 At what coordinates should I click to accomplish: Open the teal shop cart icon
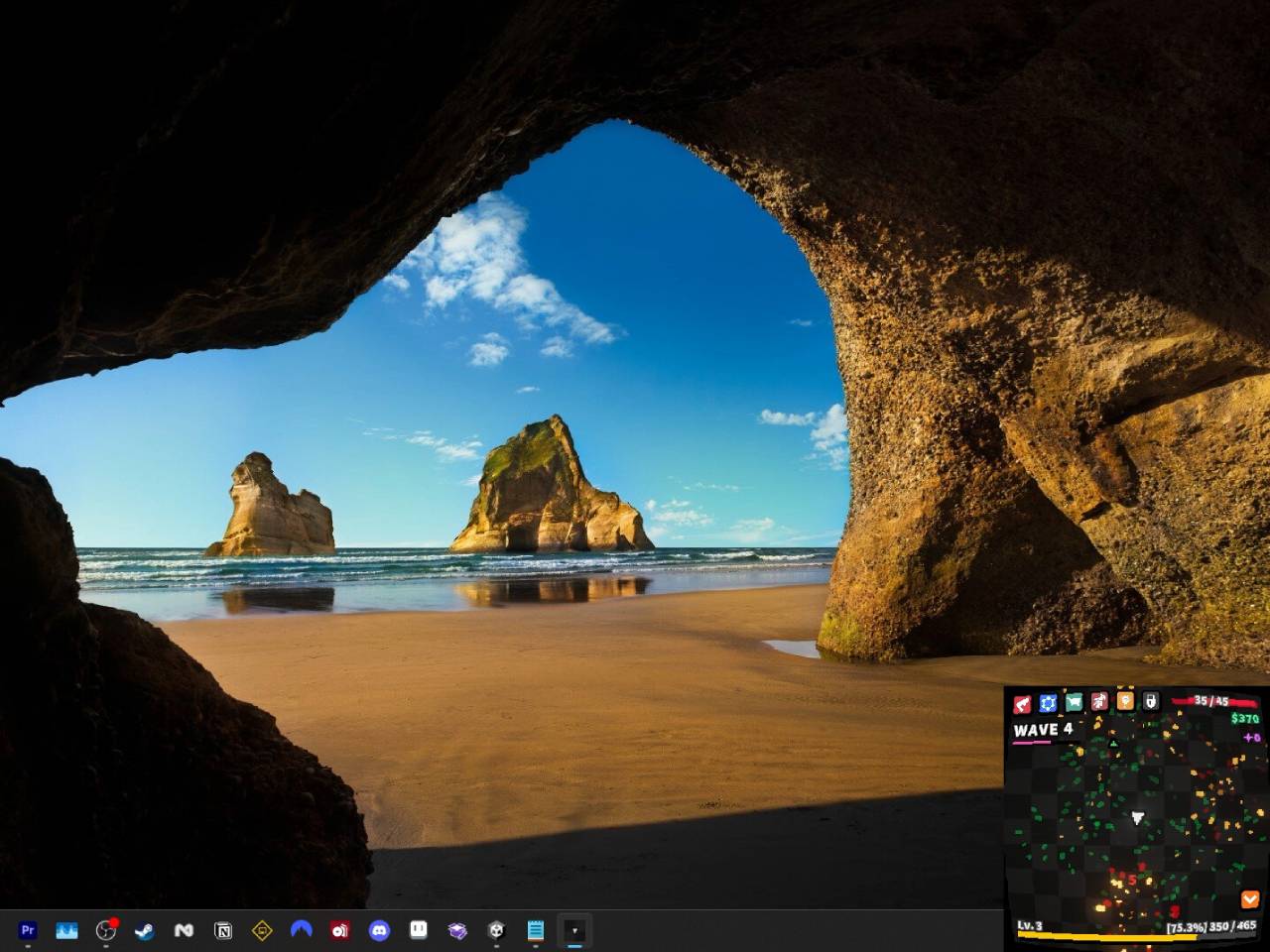click(1074, 702)
